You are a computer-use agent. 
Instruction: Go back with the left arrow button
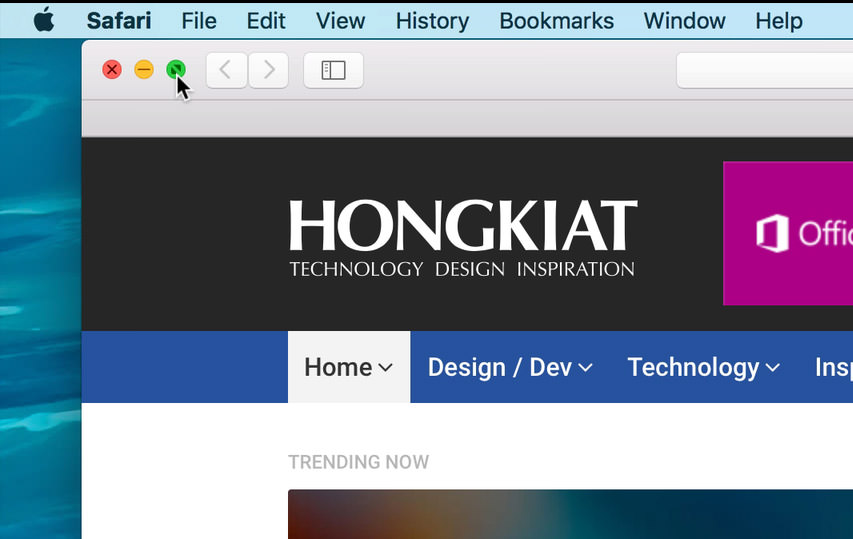226,70
